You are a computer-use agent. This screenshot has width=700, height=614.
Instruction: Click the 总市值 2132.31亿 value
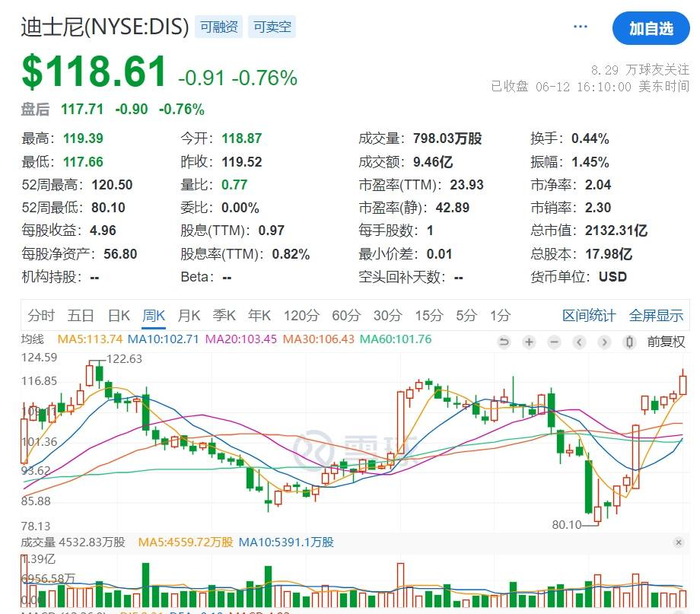pos(616,230)
